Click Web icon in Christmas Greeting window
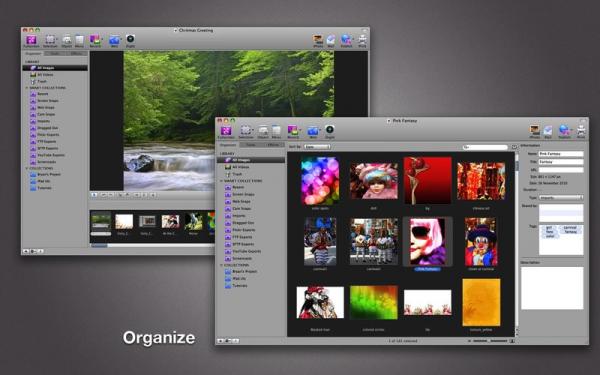Viewport: 600px width, 375px height. (114, 40)
